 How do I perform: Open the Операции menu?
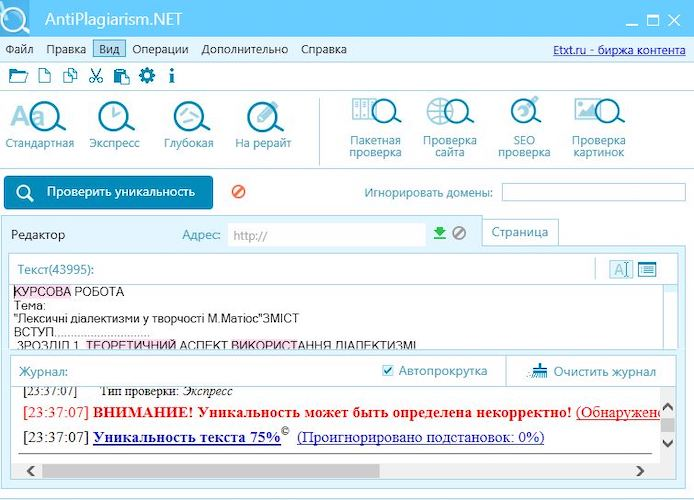point(160,49)
